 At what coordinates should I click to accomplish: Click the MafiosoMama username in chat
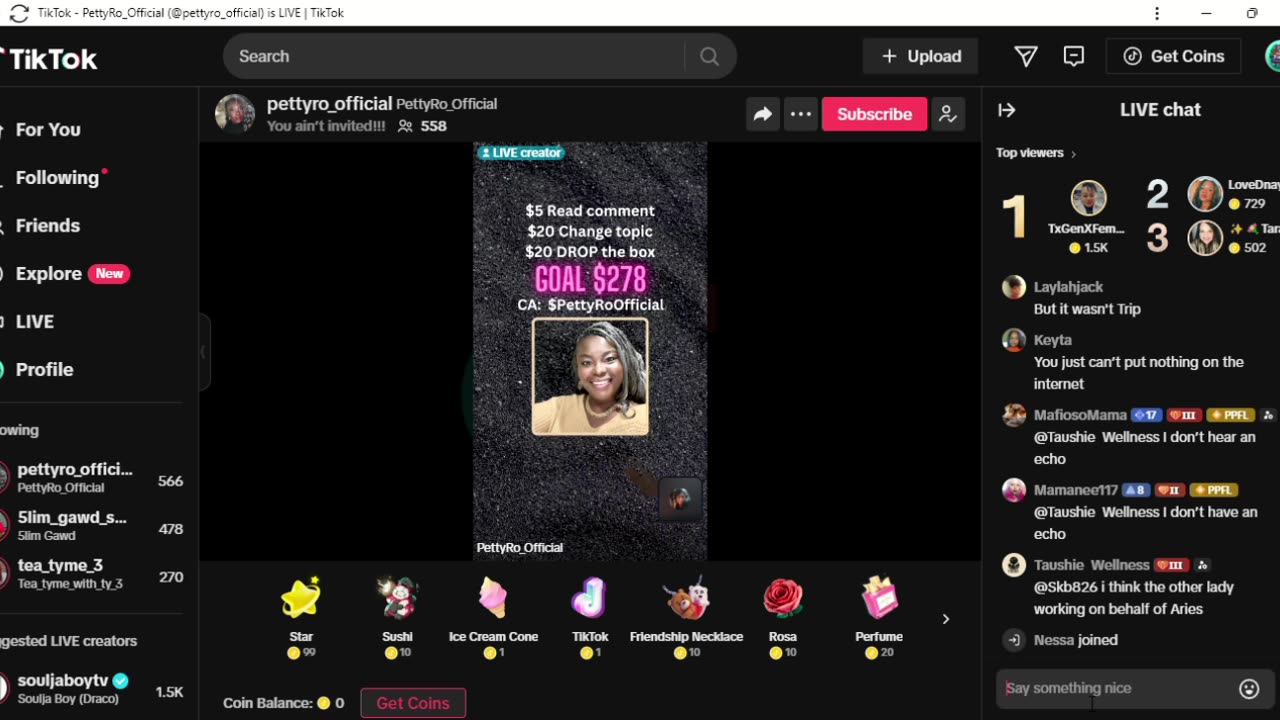pyautogui.click(x=1080, y=415)
